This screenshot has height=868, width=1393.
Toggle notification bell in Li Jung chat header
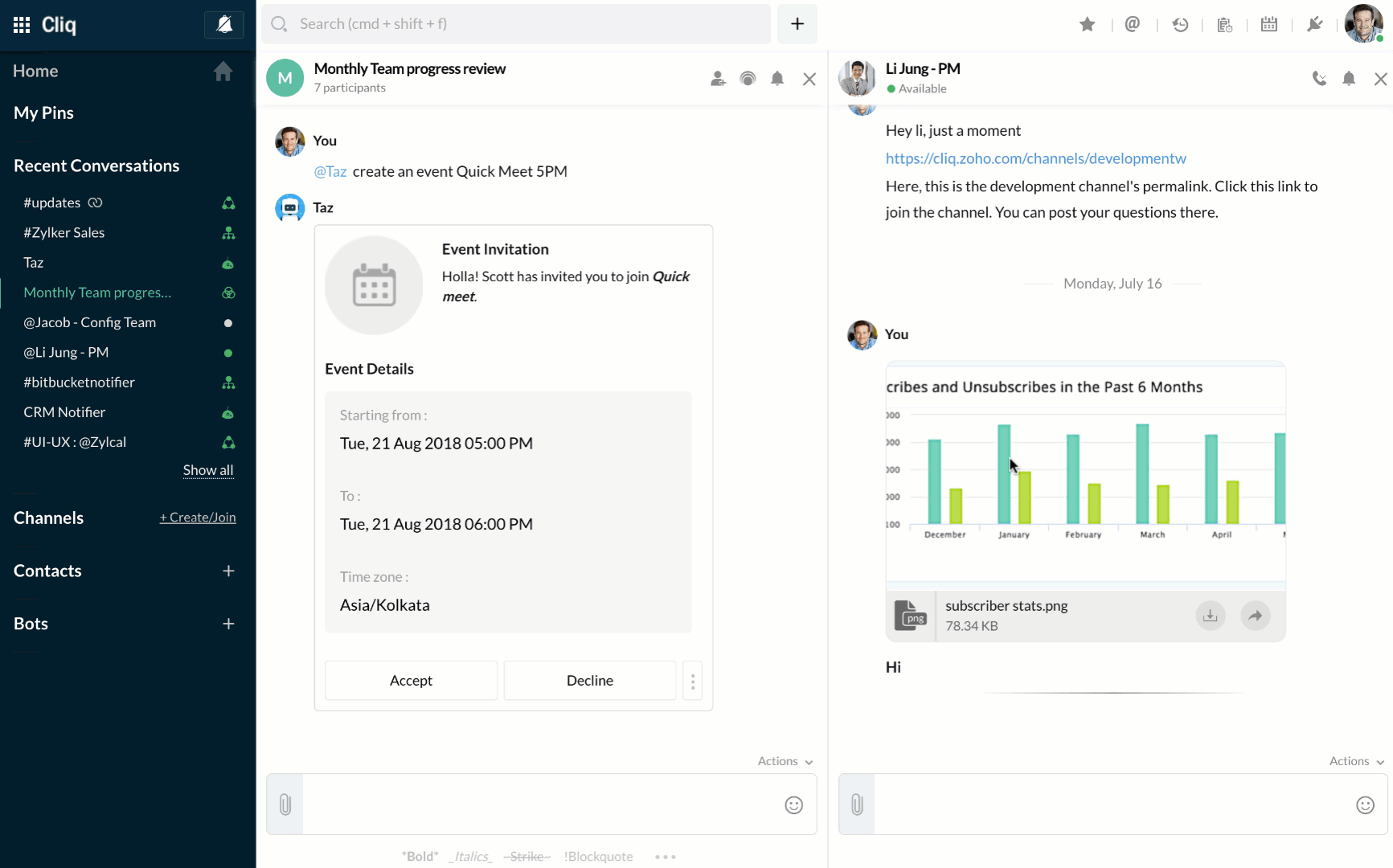(x=1349, y=79)
